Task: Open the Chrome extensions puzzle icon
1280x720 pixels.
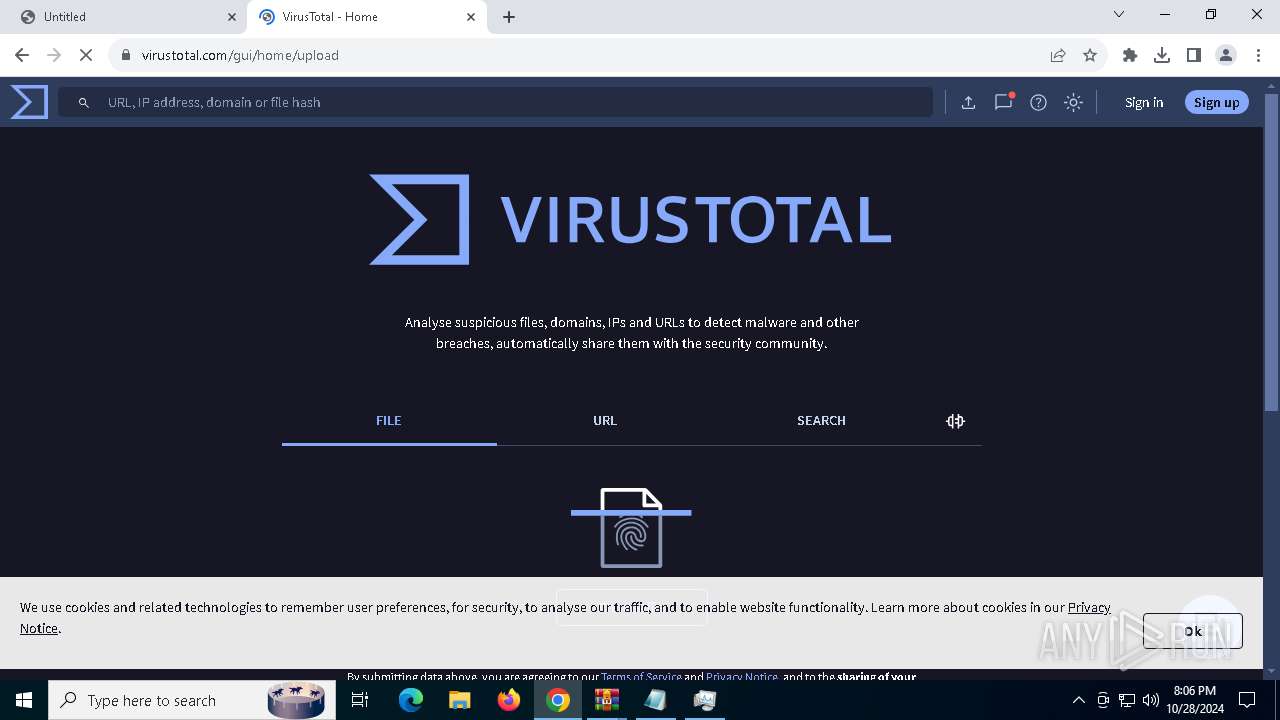Action: pyautogui.click(x=1130, y=55)
